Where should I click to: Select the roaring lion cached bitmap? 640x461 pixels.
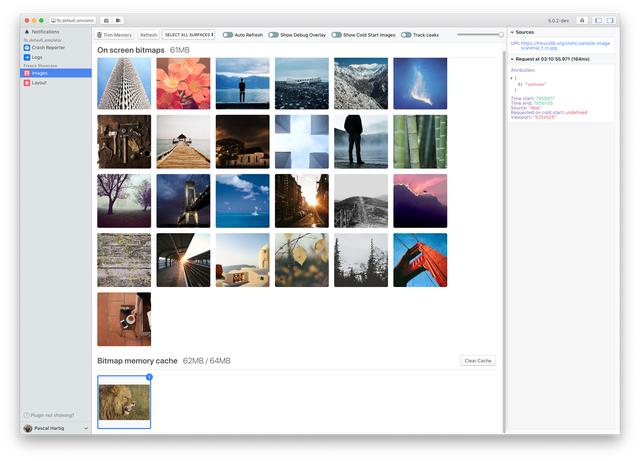pos(124,402)
